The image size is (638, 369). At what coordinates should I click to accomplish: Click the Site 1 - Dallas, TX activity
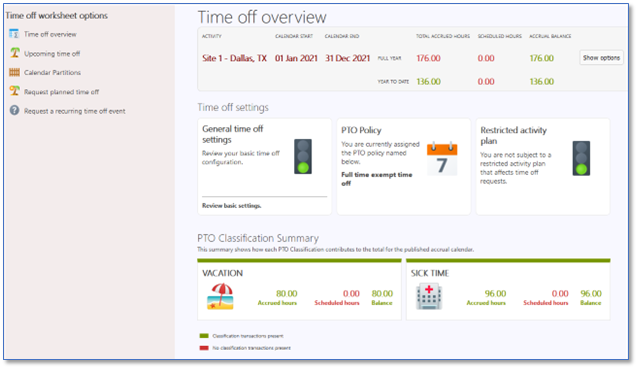click(x=234, y=58)
